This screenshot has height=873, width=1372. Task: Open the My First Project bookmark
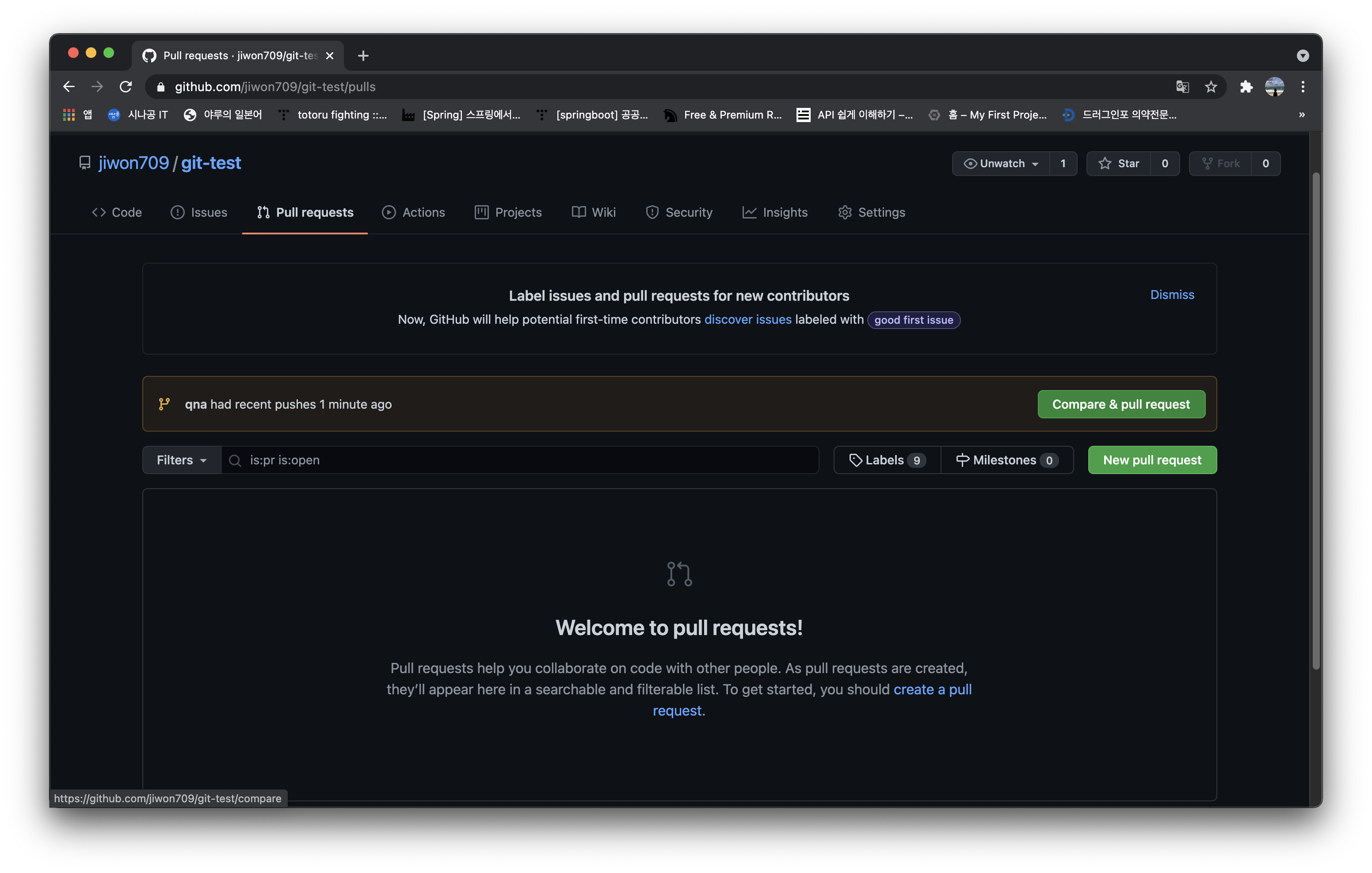(987, 115)
